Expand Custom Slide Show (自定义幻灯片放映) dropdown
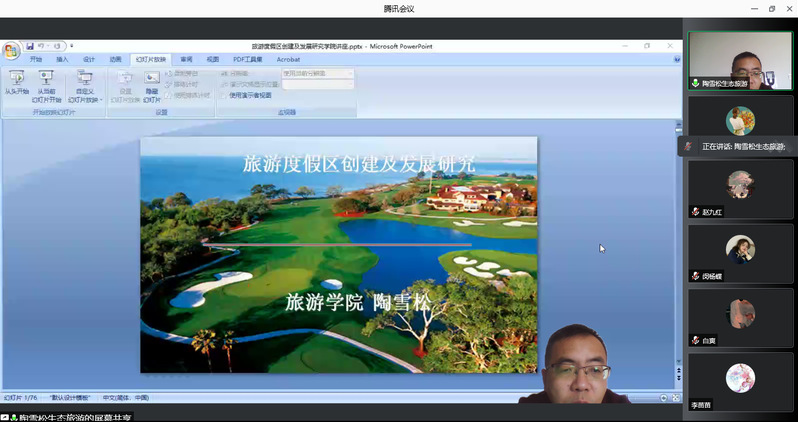The height and width of the screenshot is (422, 798). pyautogui.click(x=85, y=85)
